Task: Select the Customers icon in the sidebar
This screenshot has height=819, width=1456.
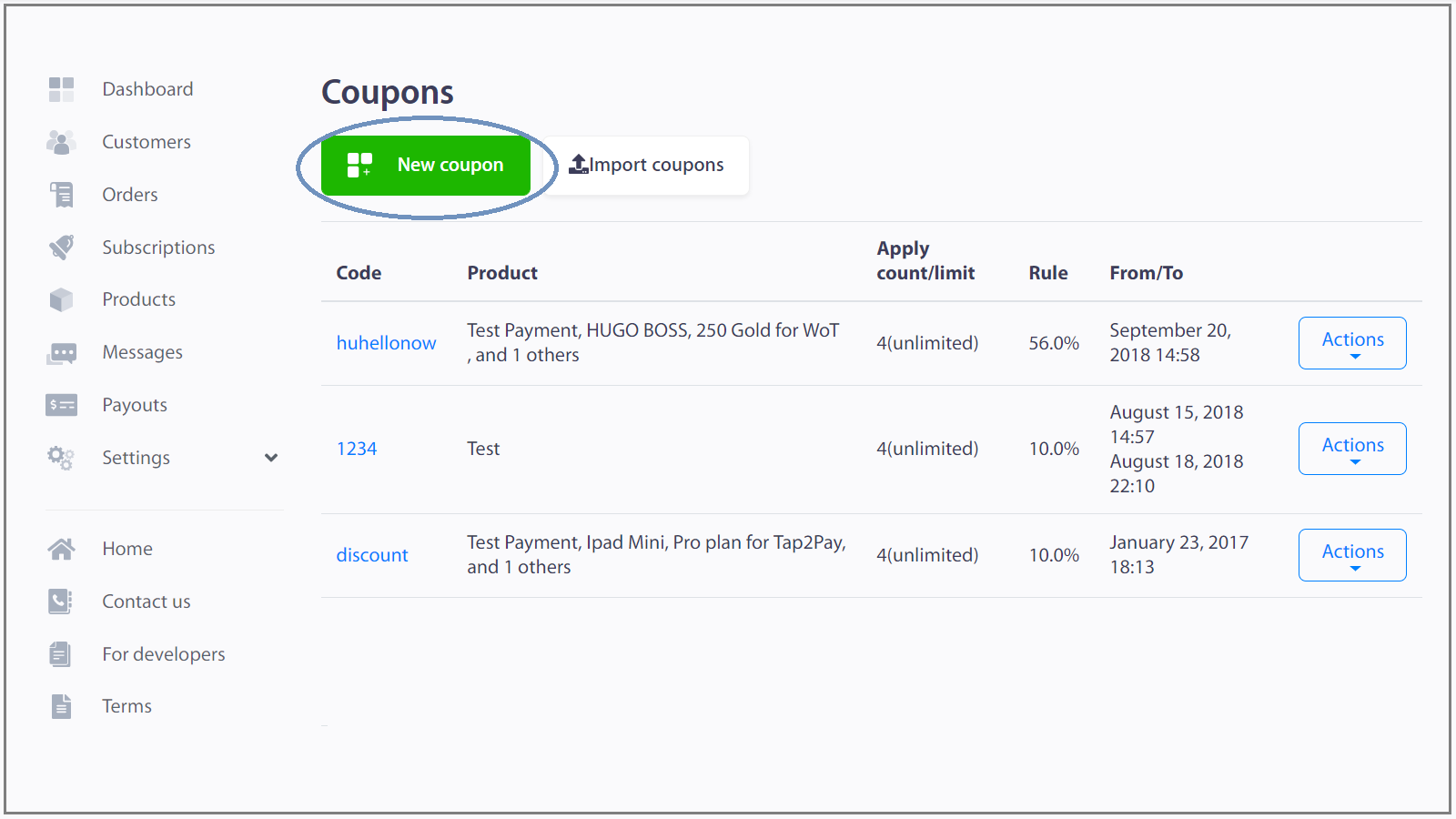Action: (61, 141)
